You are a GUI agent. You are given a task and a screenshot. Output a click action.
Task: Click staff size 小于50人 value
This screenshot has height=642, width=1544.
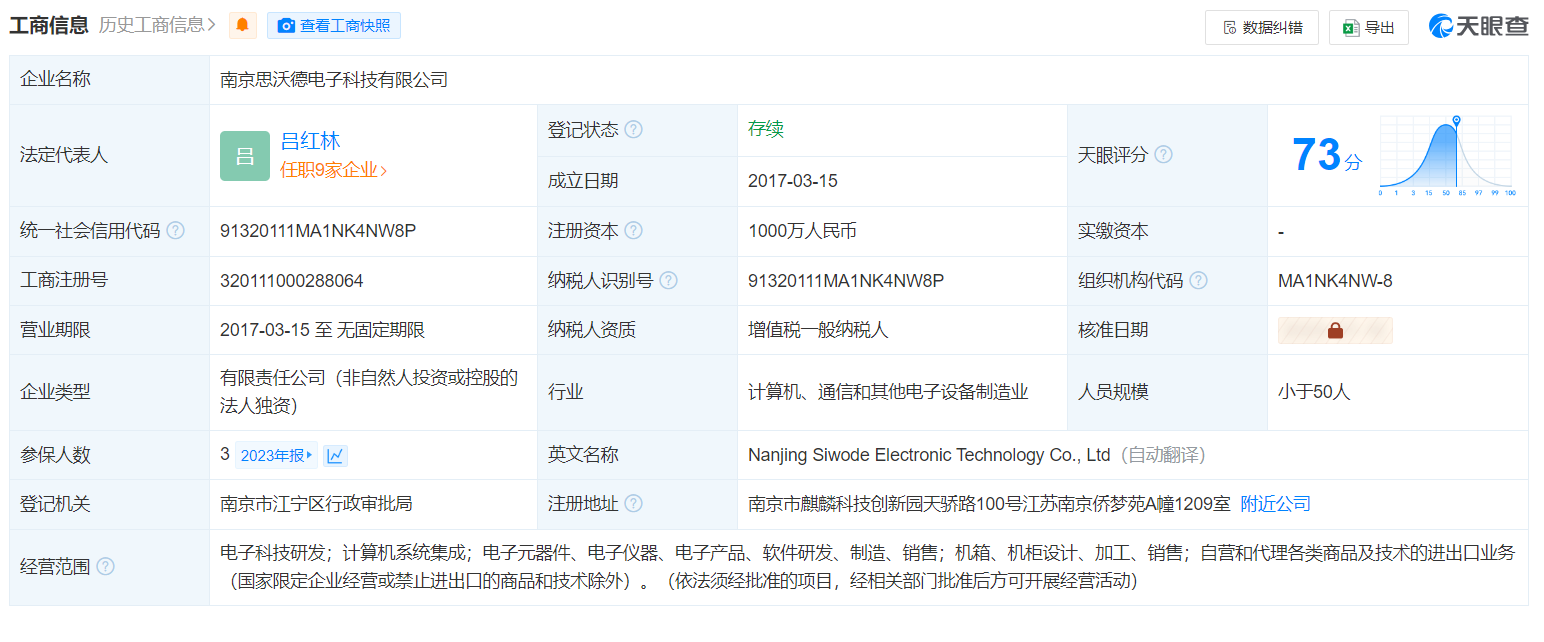click(x=1314, y=392)
